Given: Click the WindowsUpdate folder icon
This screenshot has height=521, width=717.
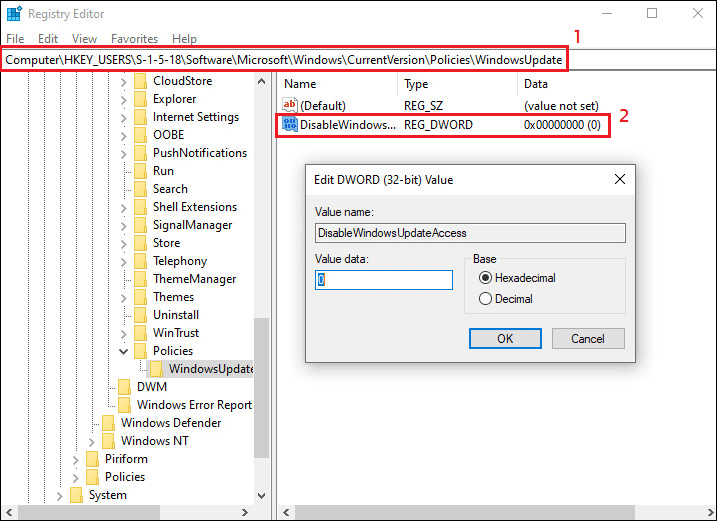Looking at the screenshot, I should coord(156,369).
